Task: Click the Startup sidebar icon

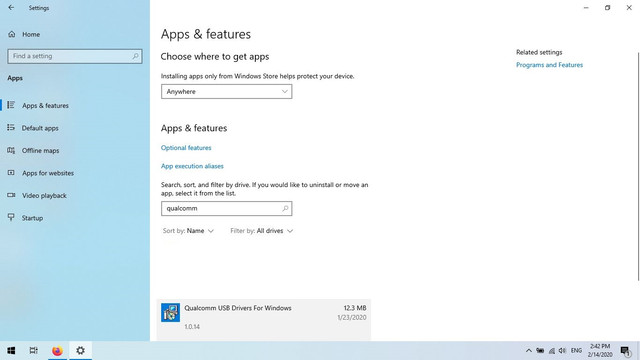Action: (x=11, y=217)
